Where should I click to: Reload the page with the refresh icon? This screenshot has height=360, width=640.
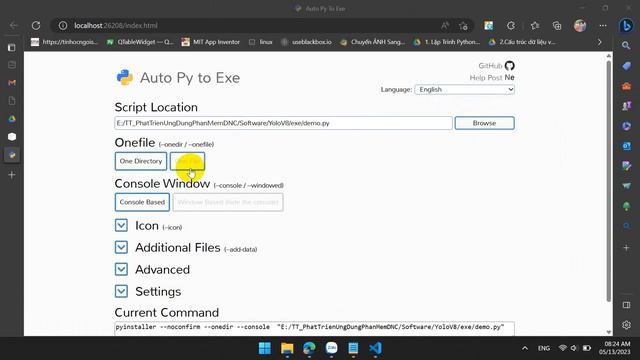pos(36,25)
